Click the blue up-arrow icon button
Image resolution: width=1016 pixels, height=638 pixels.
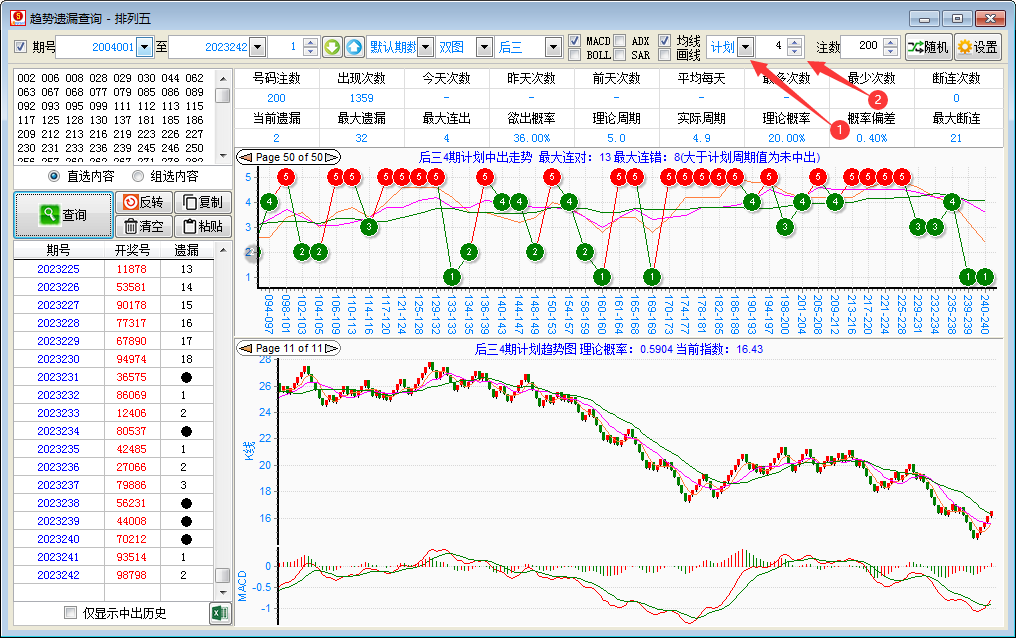coord(354,47)
